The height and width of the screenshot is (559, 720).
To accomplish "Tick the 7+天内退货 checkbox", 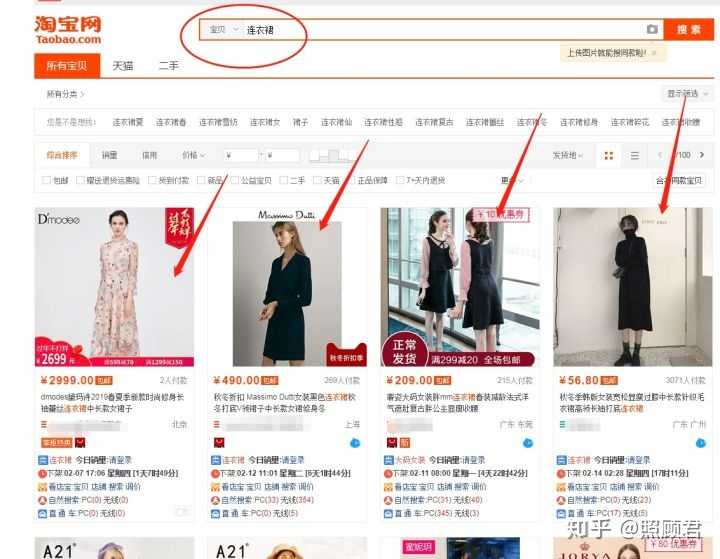I will click(400, 180).
